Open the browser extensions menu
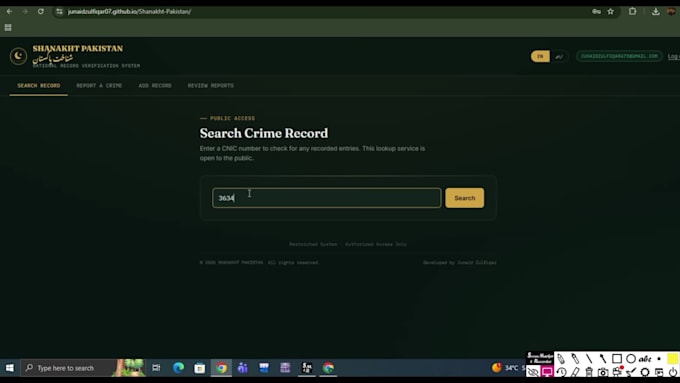Viewport: 680px width, 383px height. (632, 11)
